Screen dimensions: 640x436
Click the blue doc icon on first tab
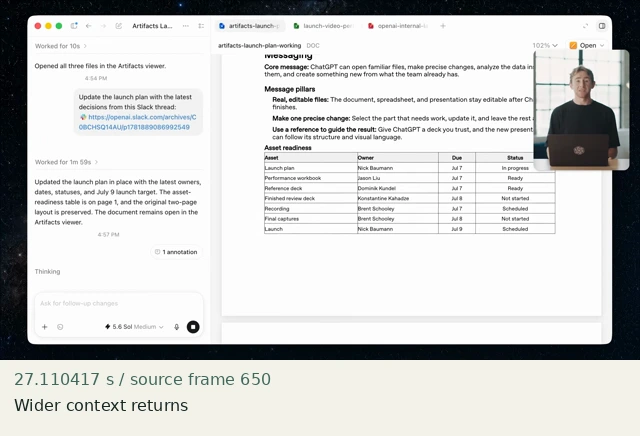tap(222, 26)
